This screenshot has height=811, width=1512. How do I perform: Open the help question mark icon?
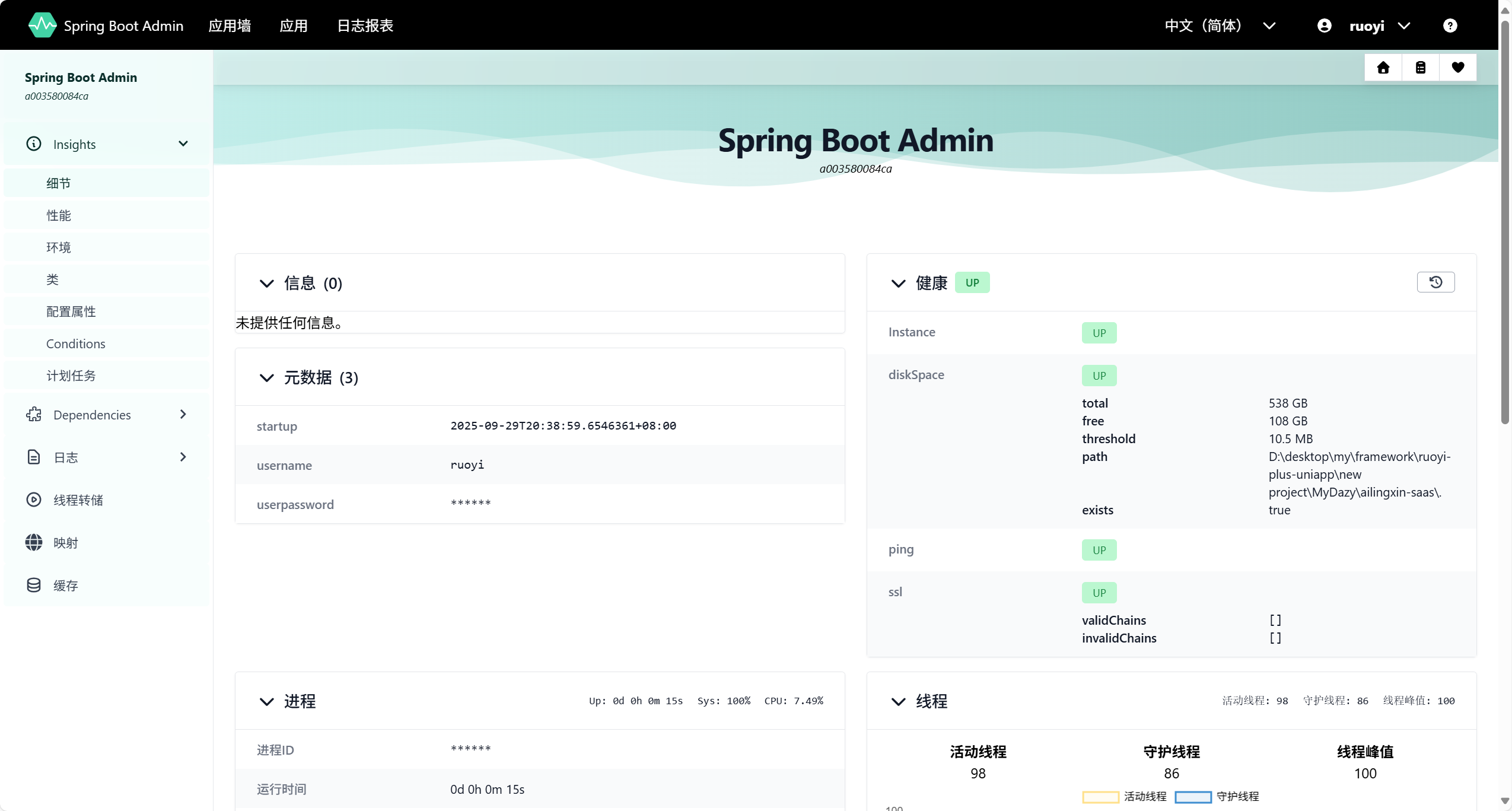click(x=1450, y=26)
